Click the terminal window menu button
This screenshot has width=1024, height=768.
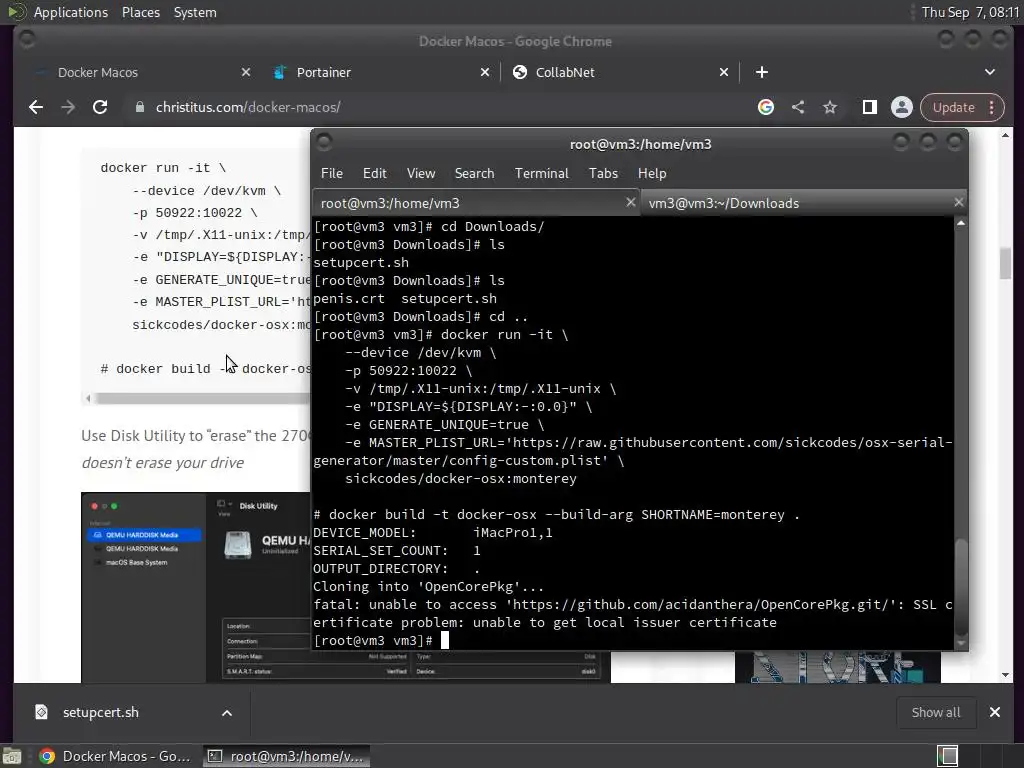pos(325,142)
